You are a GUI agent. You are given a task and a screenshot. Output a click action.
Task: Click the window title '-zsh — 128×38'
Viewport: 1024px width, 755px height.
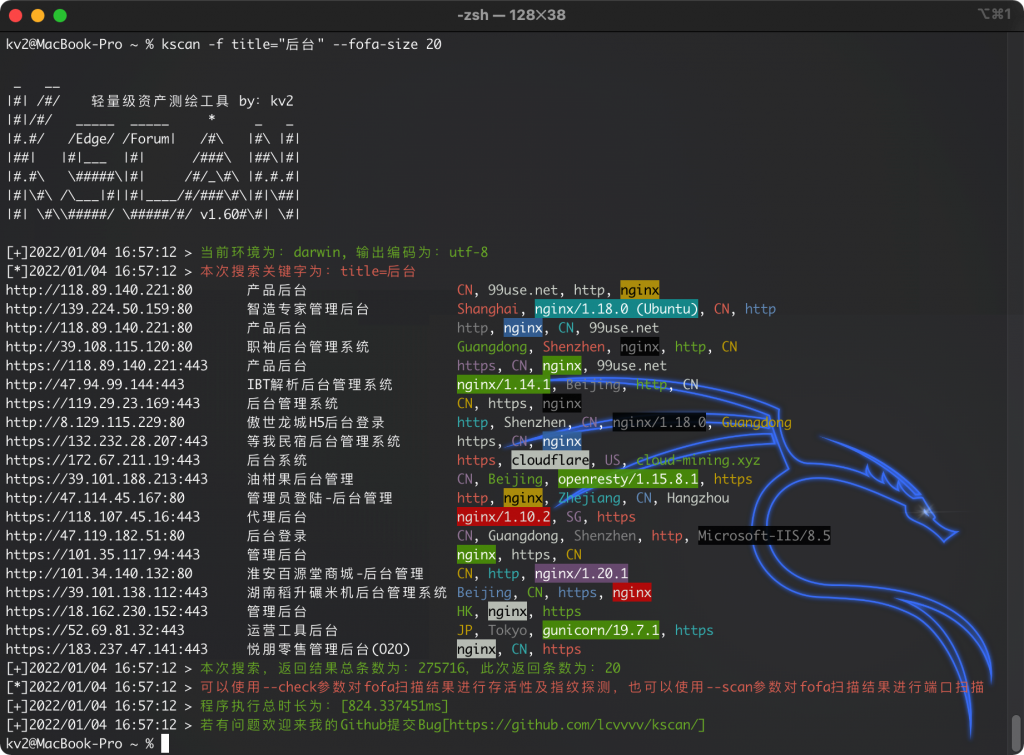coord(511,15)
